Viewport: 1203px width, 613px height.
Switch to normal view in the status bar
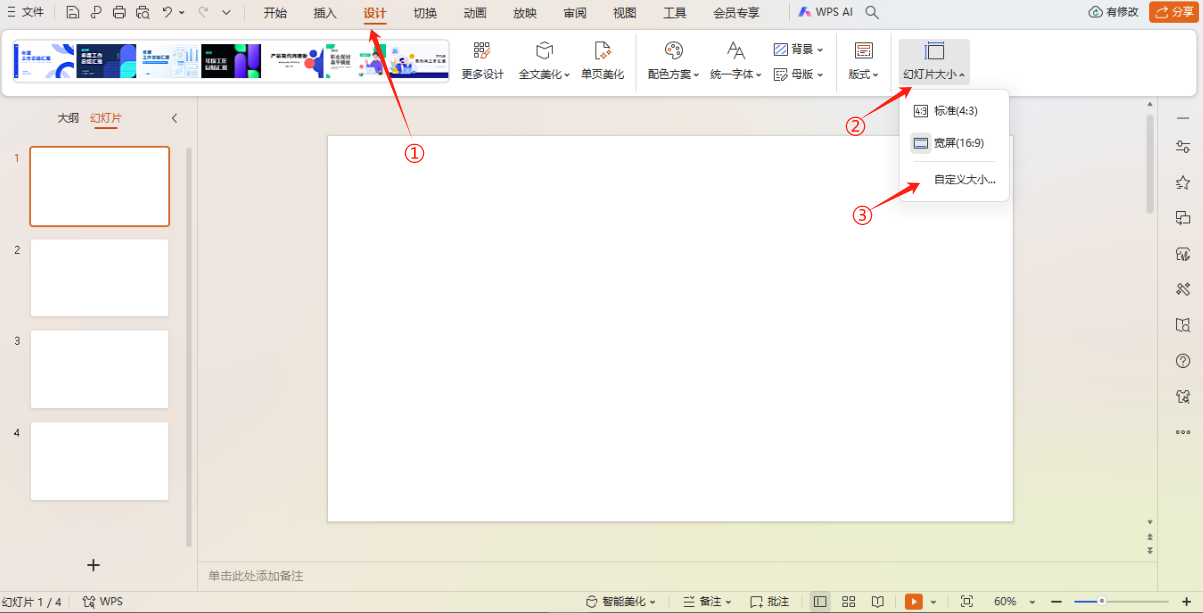pyautogui.click(x=820, y=601)
